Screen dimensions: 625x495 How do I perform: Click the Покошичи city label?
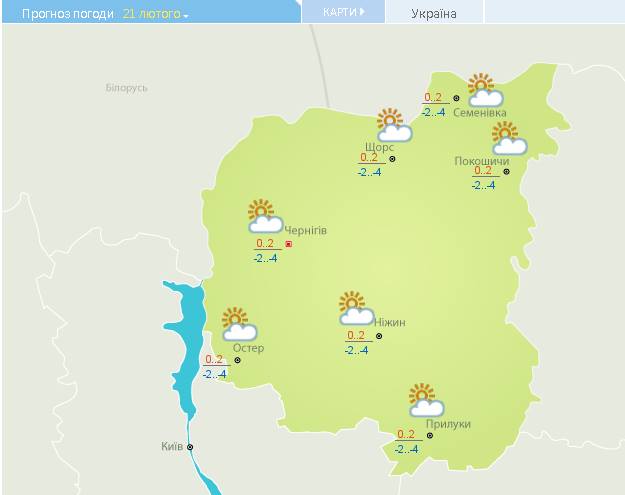[482, 161]
